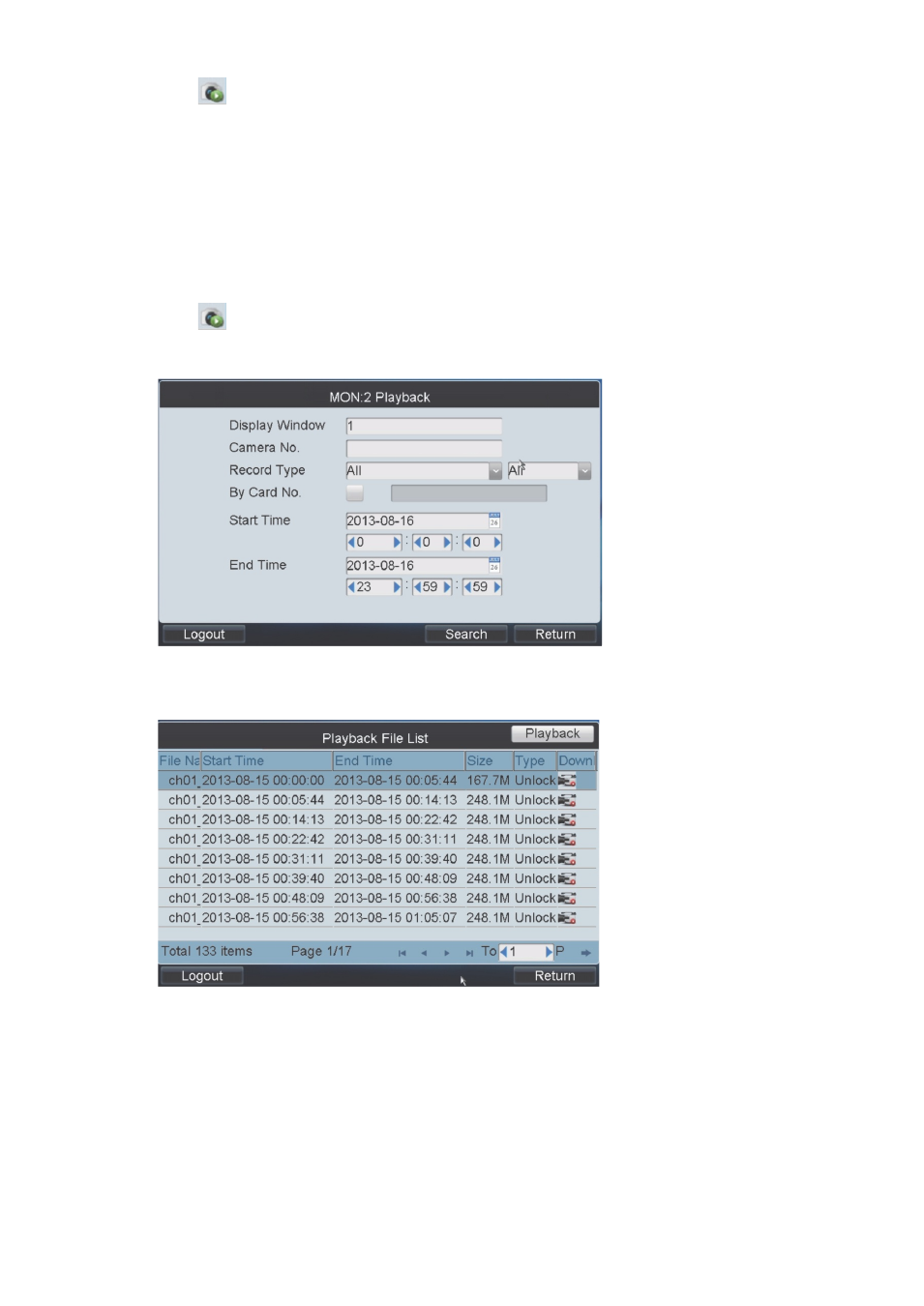Screen dimensions: 924x1306
Task: Click the To page number field
Action: 526,952
